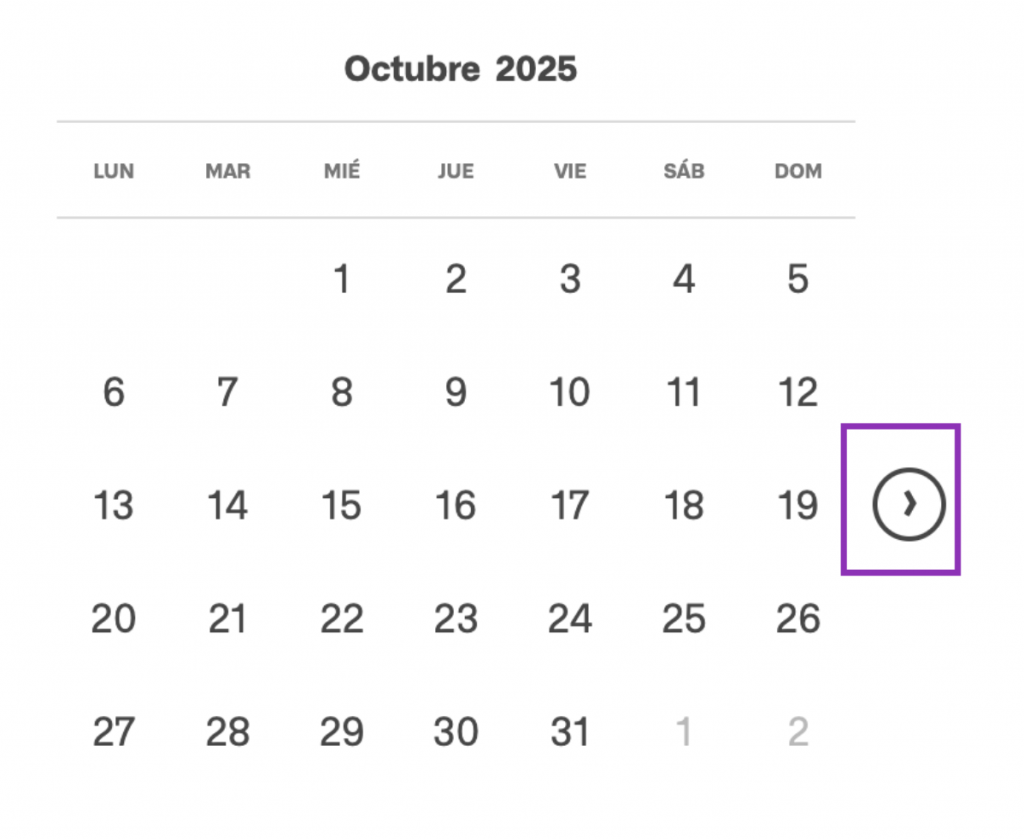Pick October 5 on the calendar
Viewport: 1024px width, 839px height.
point(797,280)
